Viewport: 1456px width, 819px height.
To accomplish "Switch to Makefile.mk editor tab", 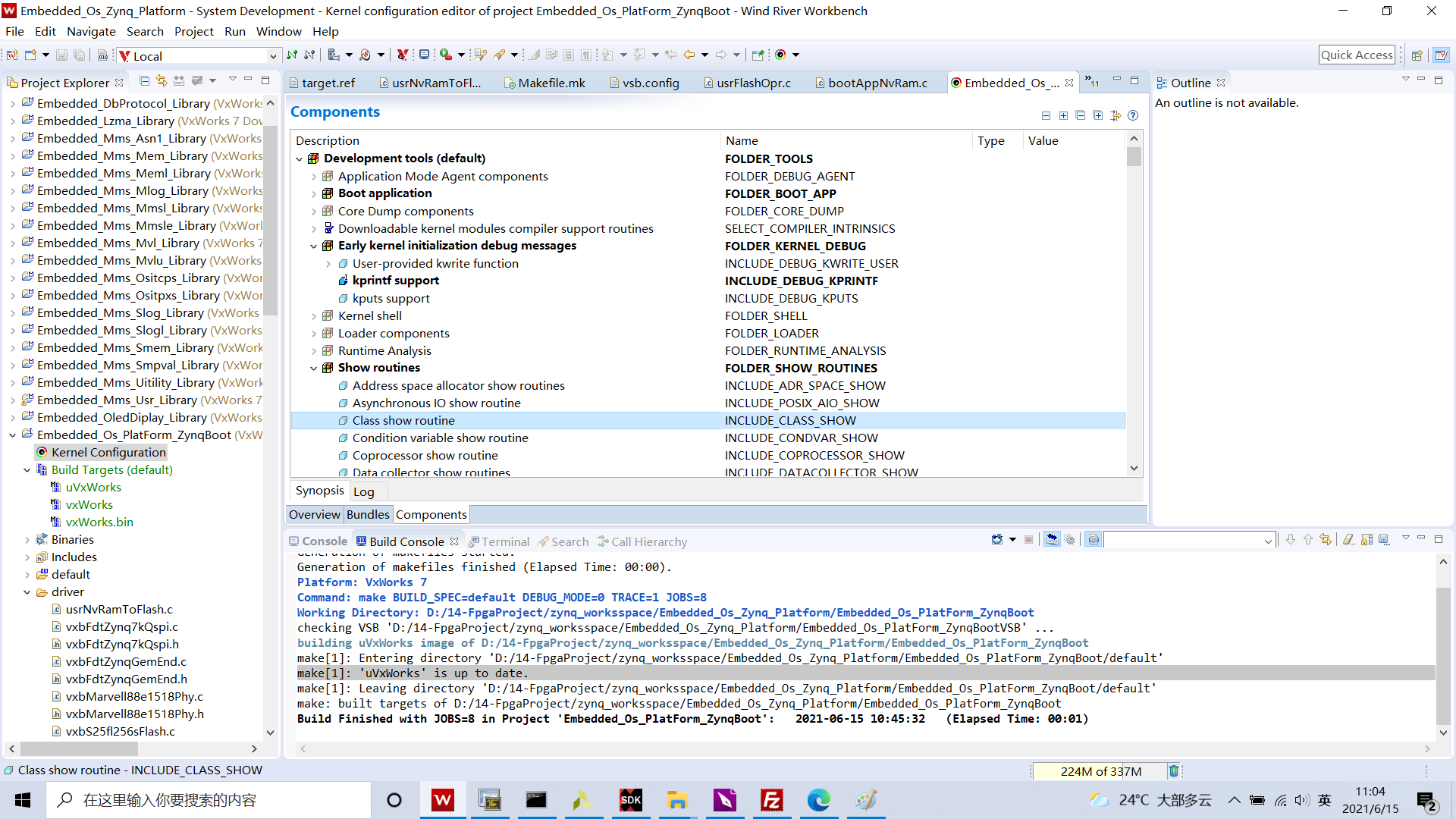I will 546,83.
